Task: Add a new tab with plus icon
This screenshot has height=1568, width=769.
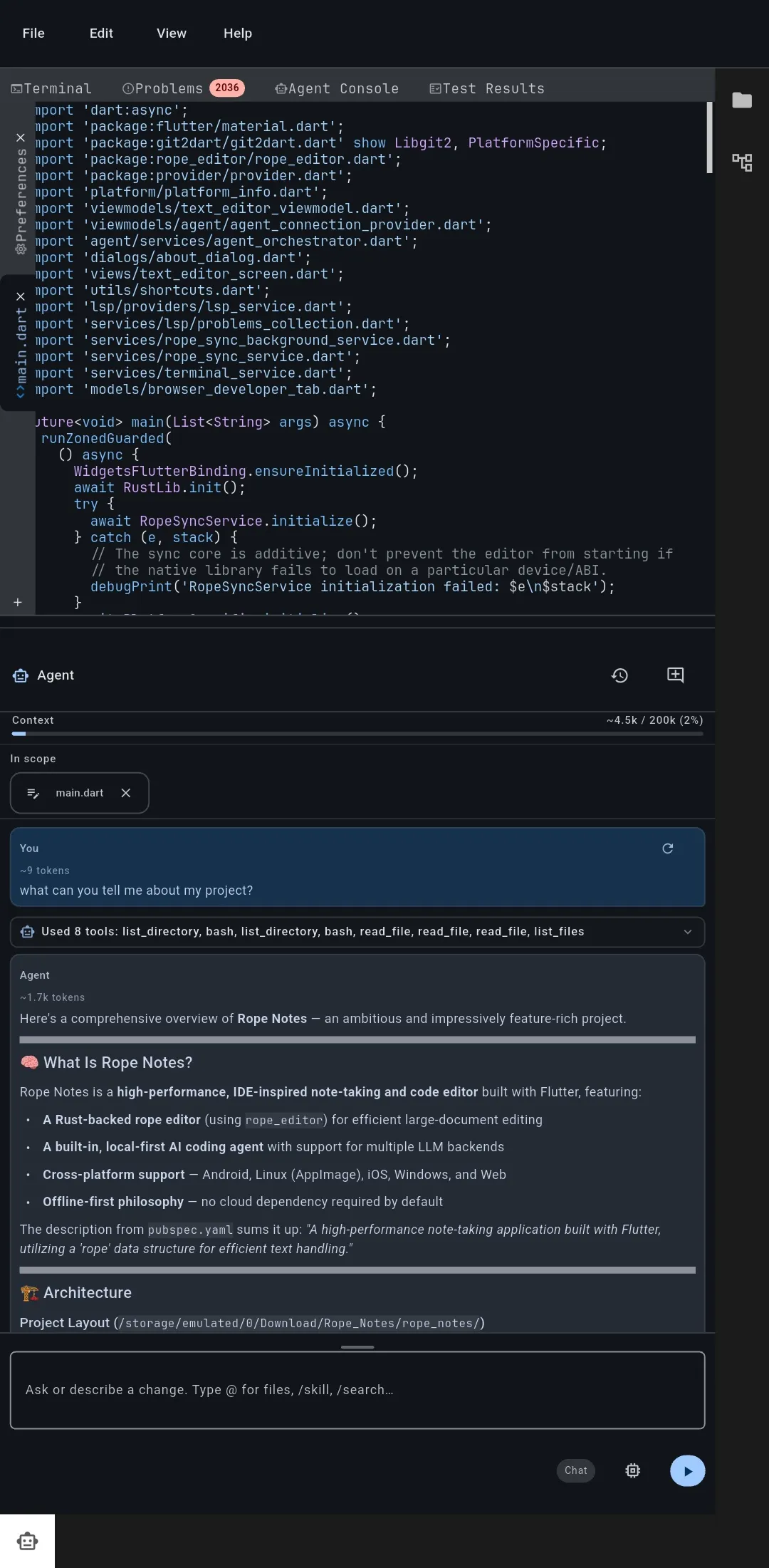Action: (x=18, y=603)
